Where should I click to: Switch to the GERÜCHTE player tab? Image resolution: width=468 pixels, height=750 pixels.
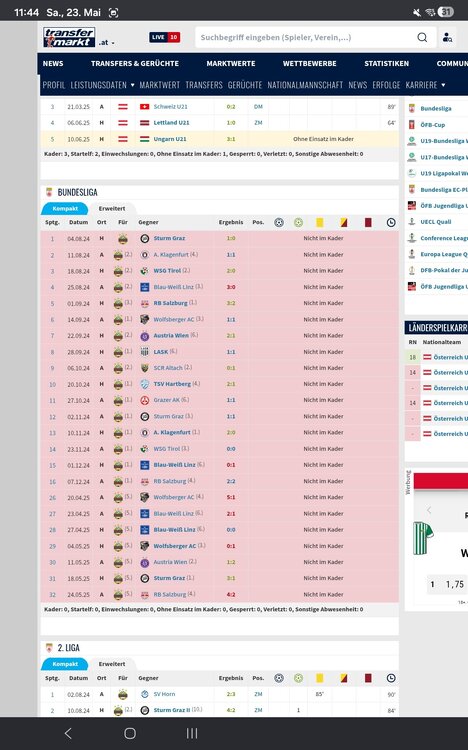pos(245,85)
